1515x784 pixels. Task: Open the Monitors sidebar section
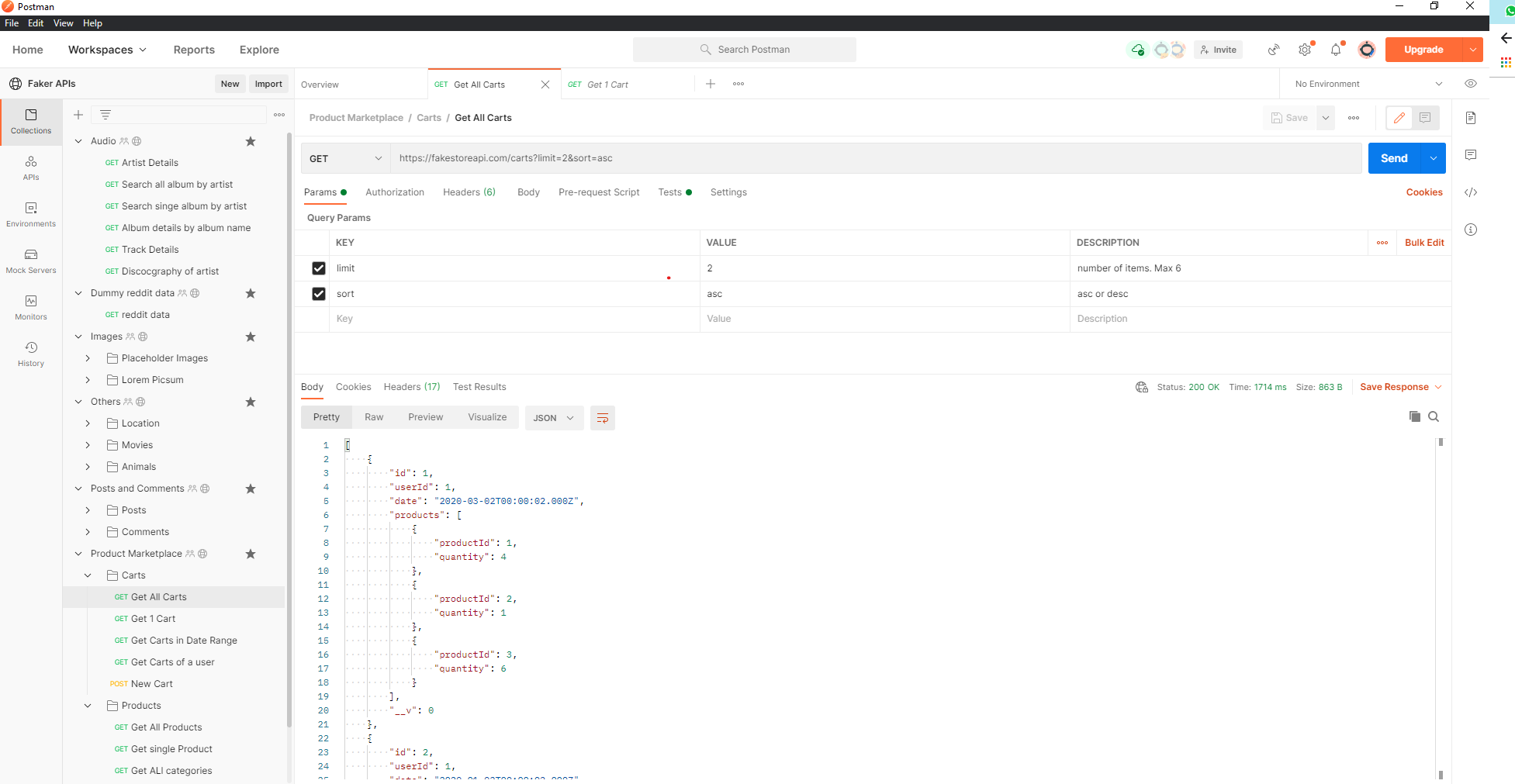[31, 308]
